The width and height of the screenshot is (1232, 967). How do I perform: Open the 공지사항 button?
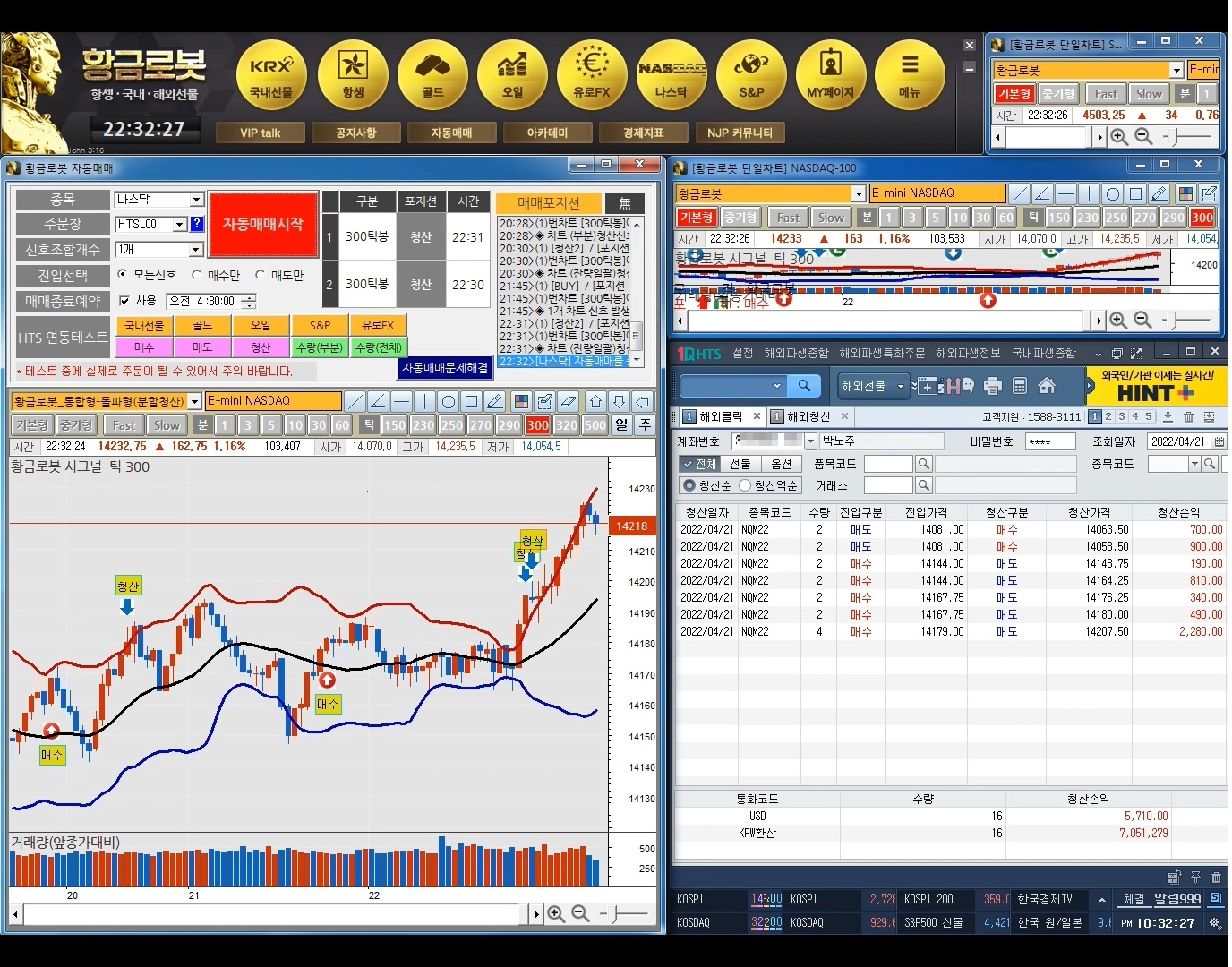tap(355, 133)
